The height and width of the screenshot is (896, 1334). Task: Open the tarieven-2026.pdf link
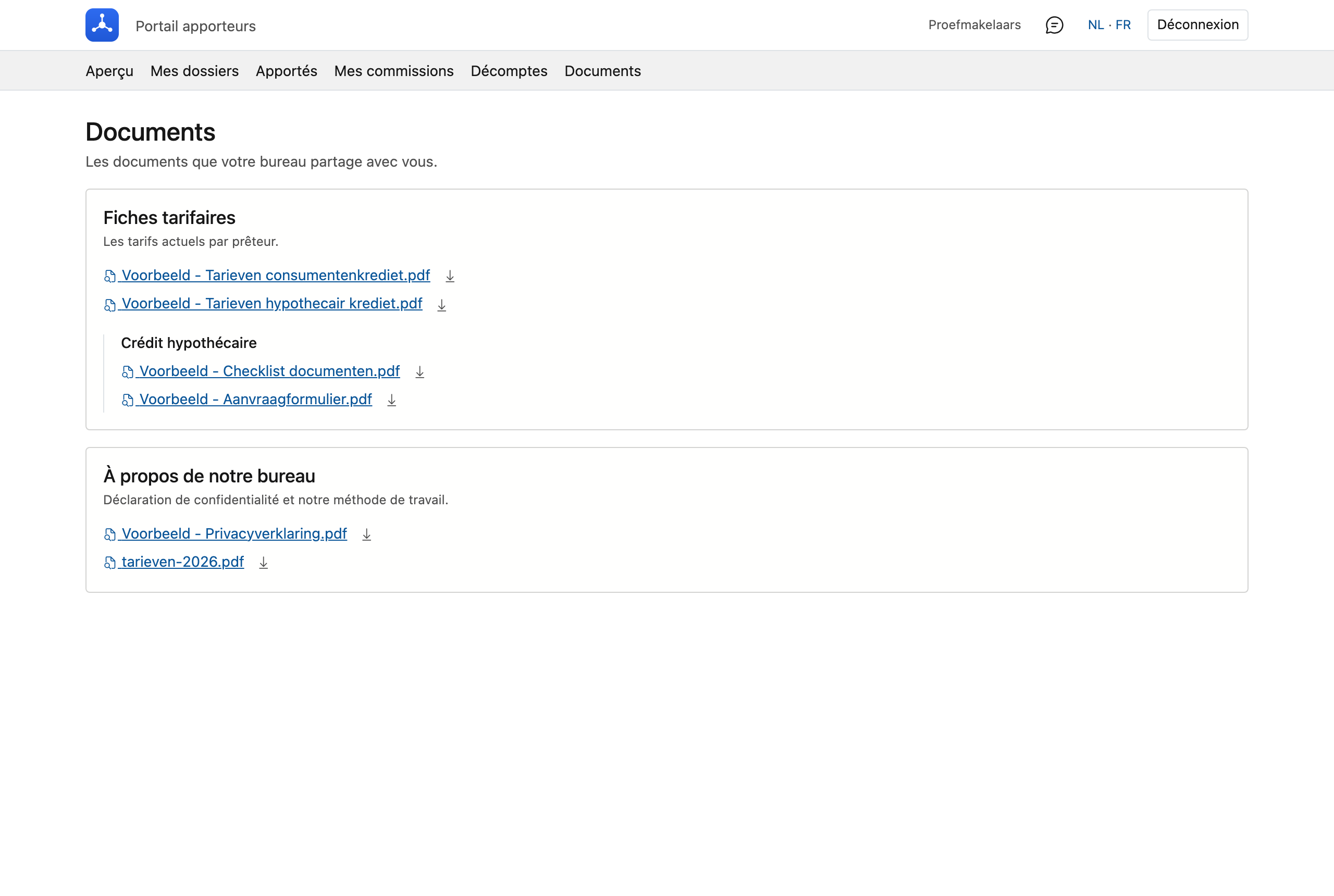[x=174, y=562]
